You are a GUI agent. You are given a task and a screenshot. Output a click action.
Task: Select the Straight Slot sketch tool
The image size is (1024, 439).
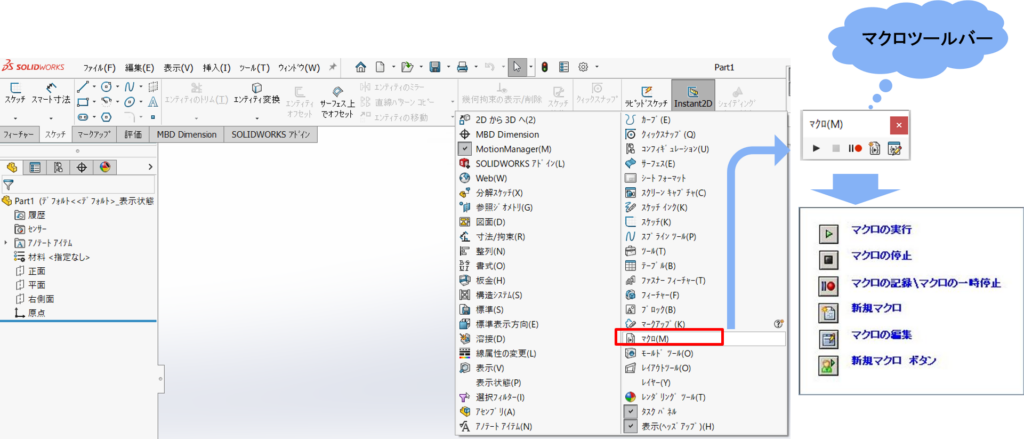coord(82,117)
